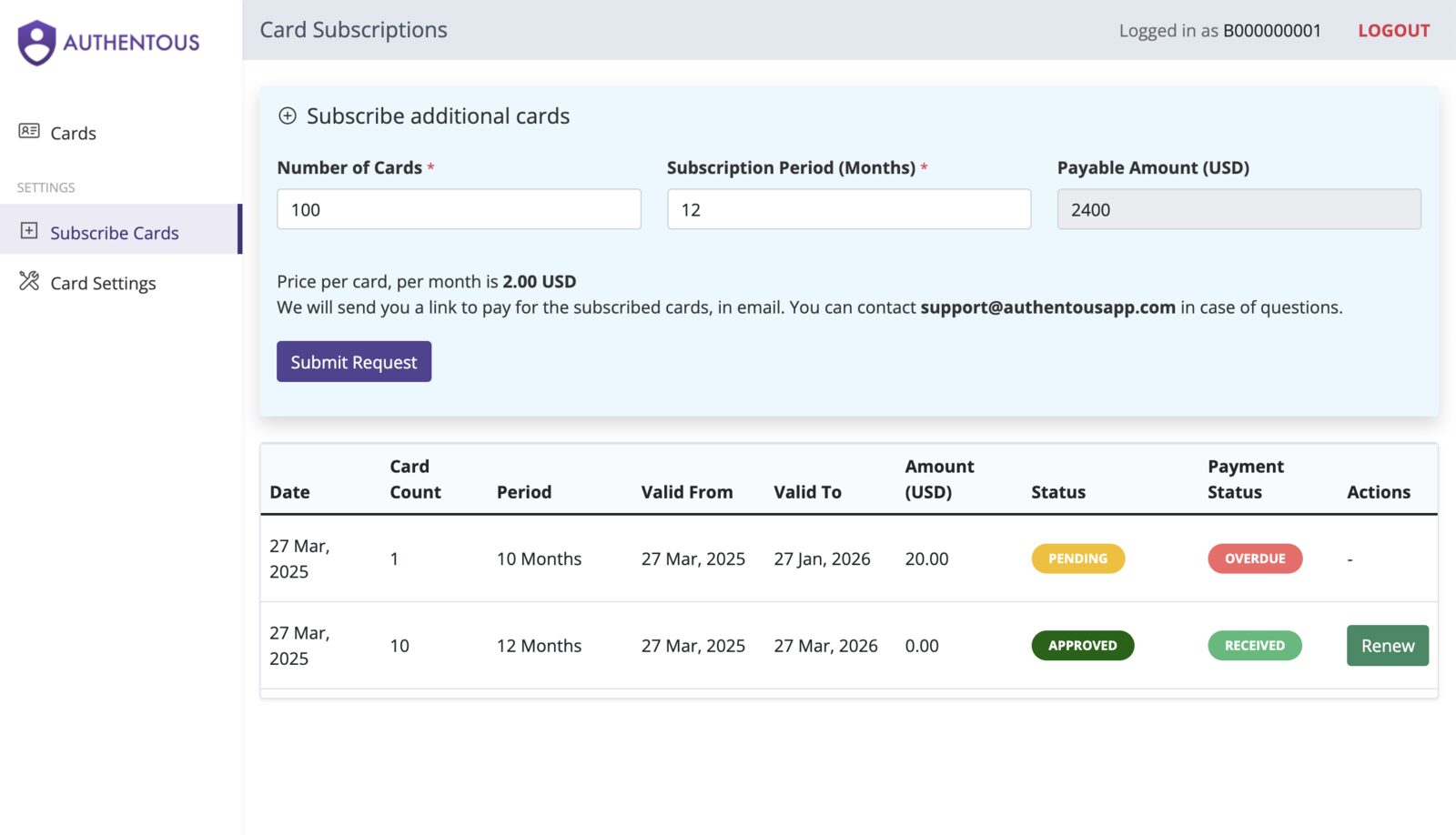Focus the Subscription Period (Months) field

[x=849, y=209]
